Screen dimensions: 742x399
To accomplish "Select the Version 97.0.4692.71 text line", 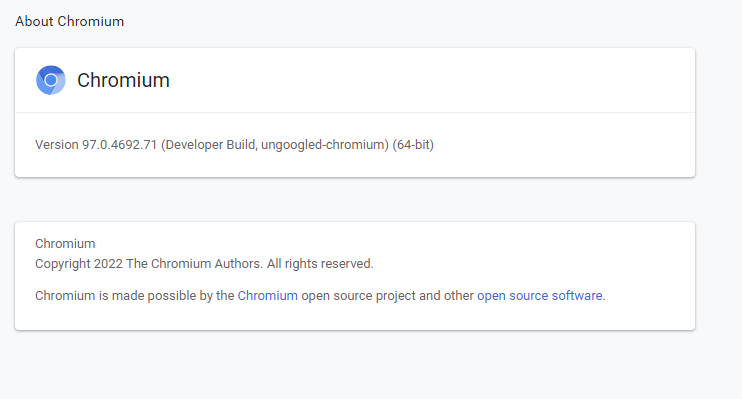I will (234, 144).
